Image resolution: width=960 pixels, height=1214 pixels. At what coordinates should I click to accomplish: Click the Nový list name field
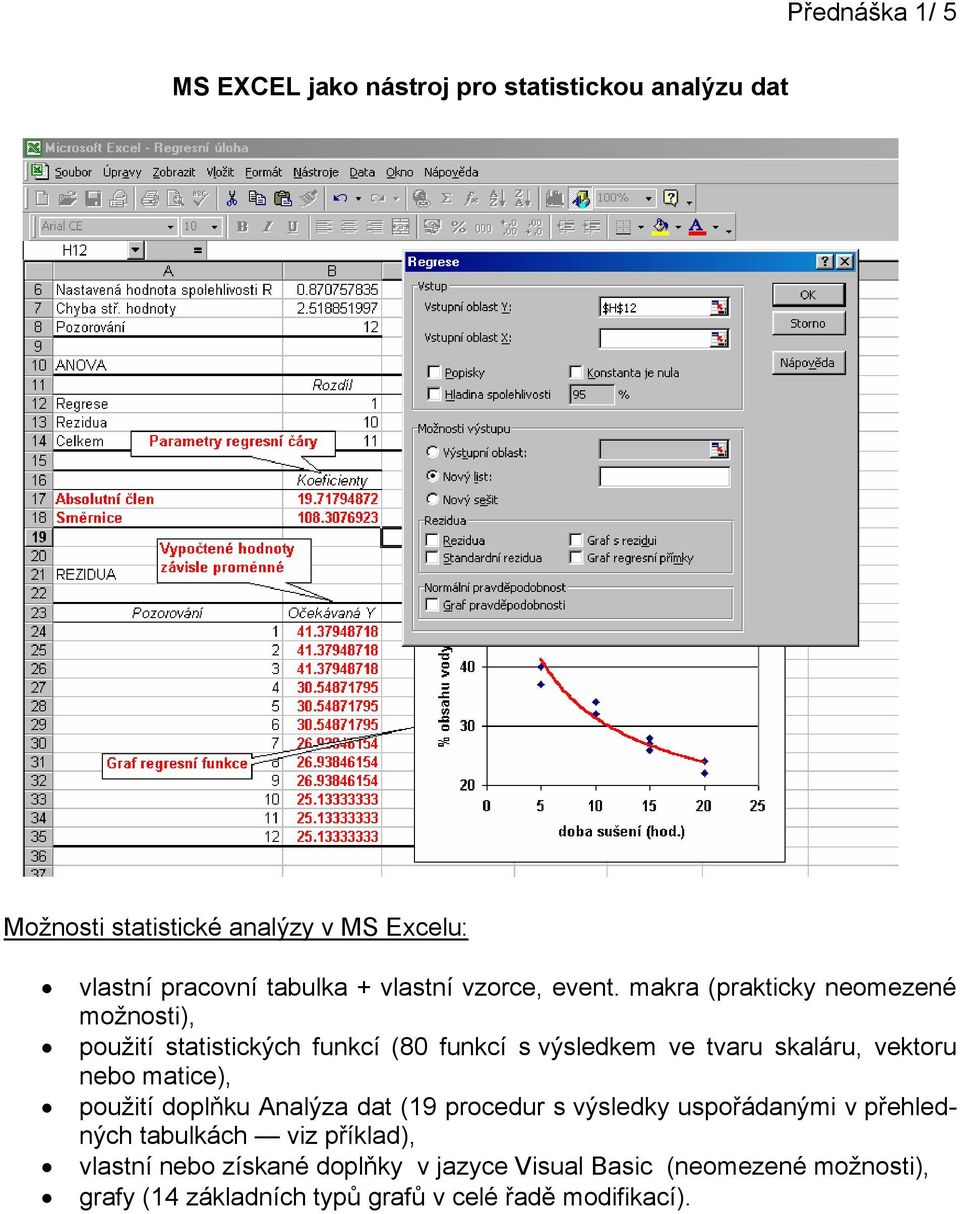click(x=665, y=477)
